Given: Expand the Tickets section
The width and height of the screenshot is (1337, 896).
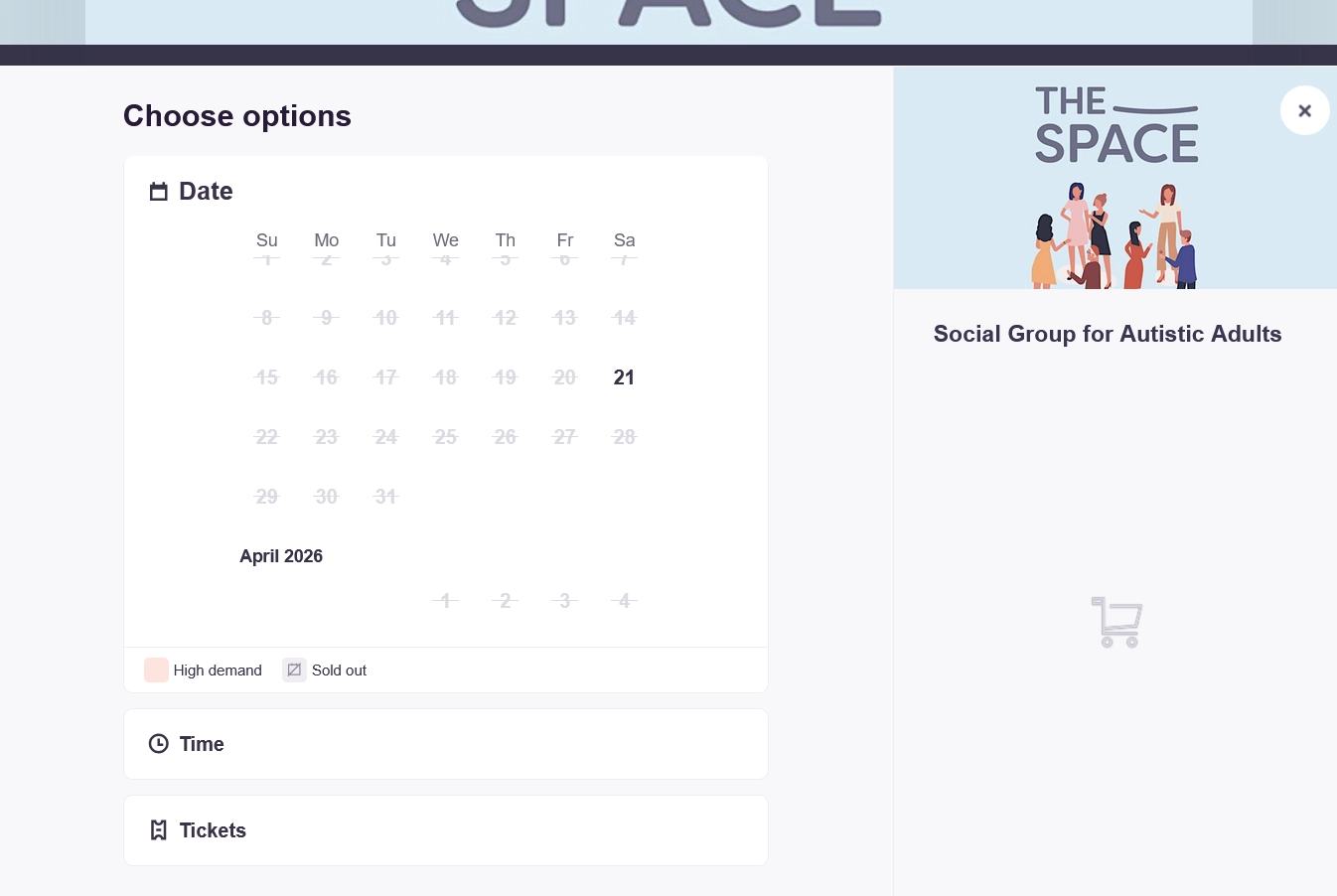Looking at the screenshot, I should (445, 829).
